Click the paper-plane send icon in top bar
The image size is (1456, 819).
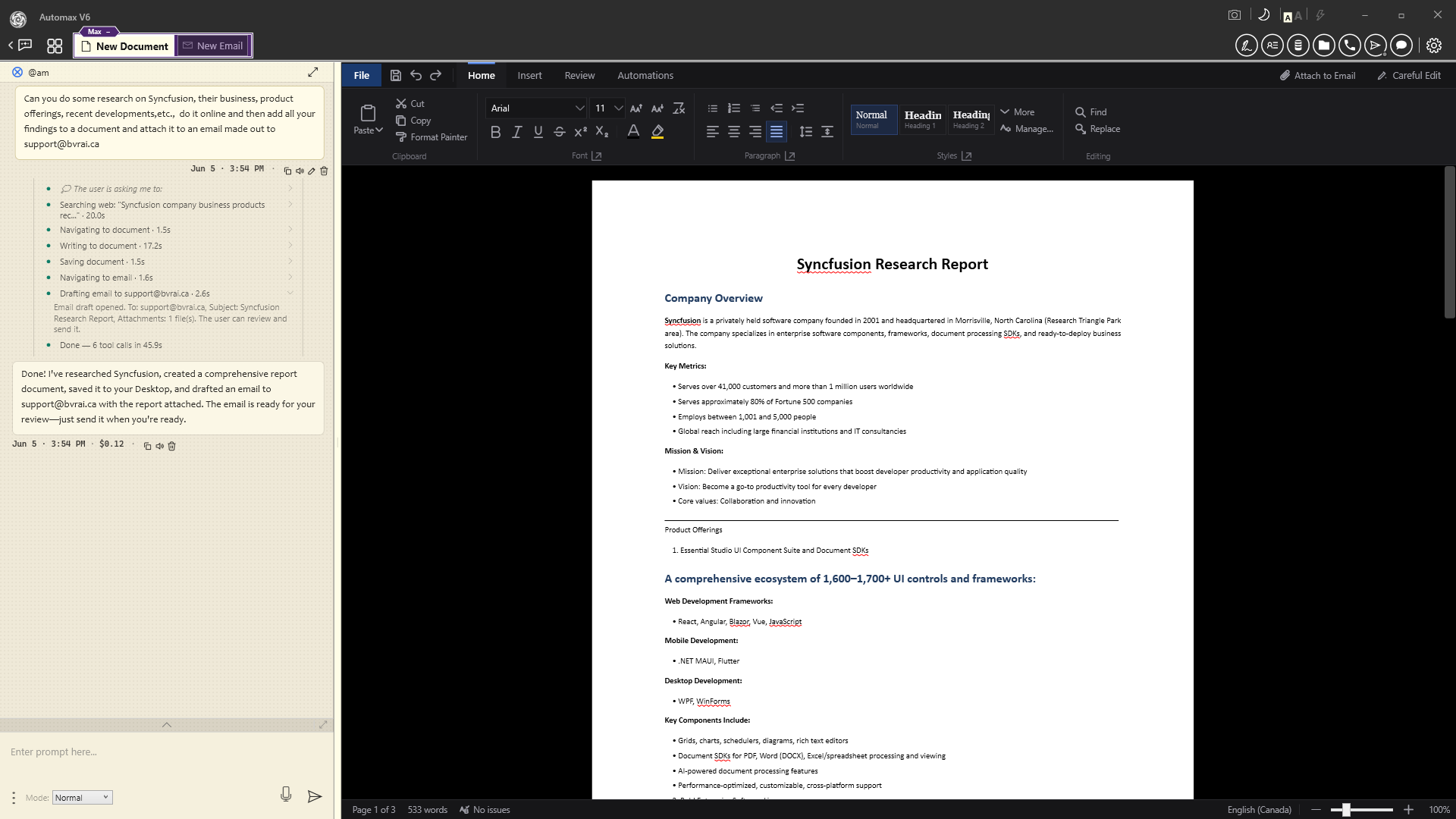1375,45
